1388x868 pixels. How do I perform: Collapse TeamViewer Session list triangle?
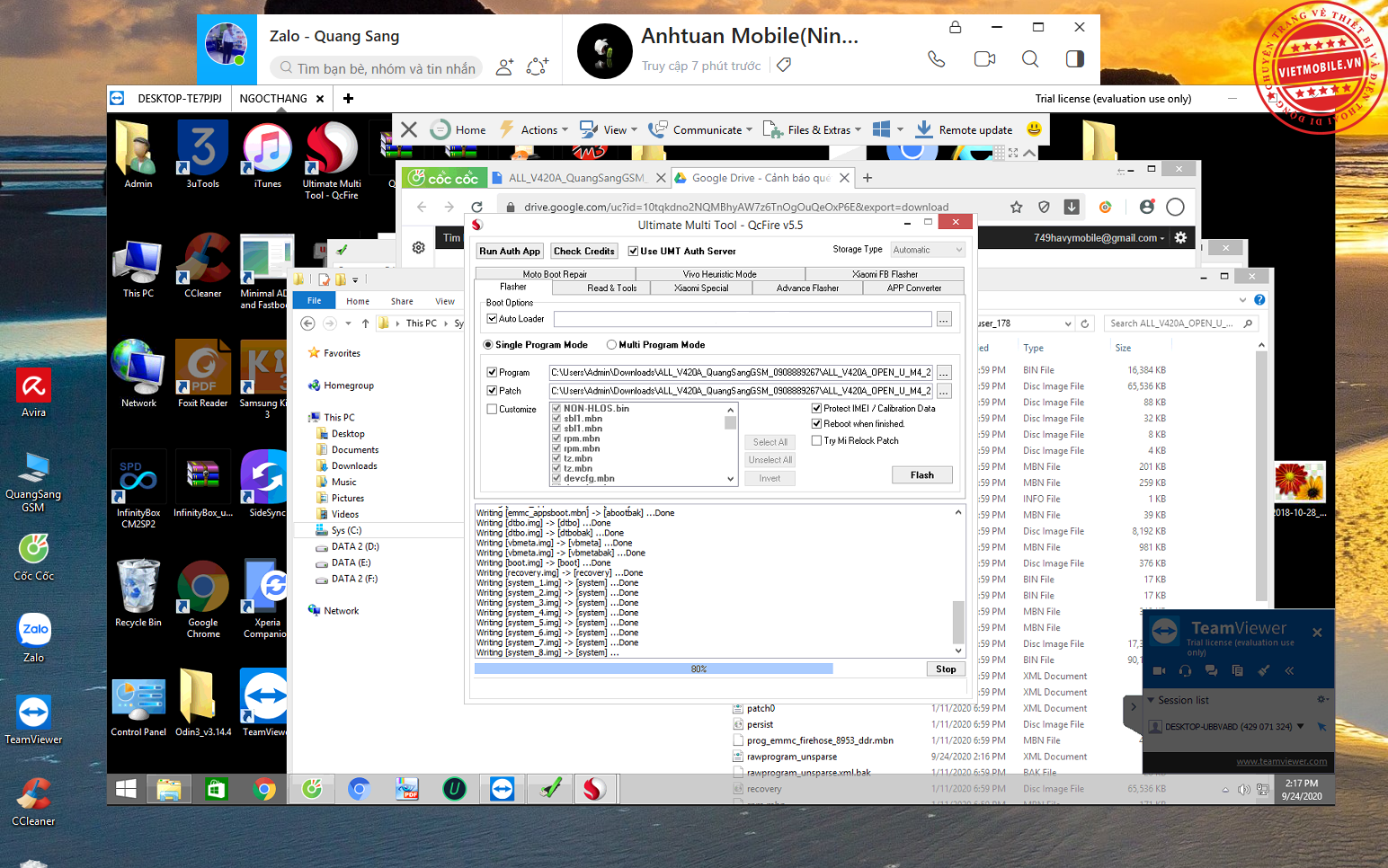1151,700
